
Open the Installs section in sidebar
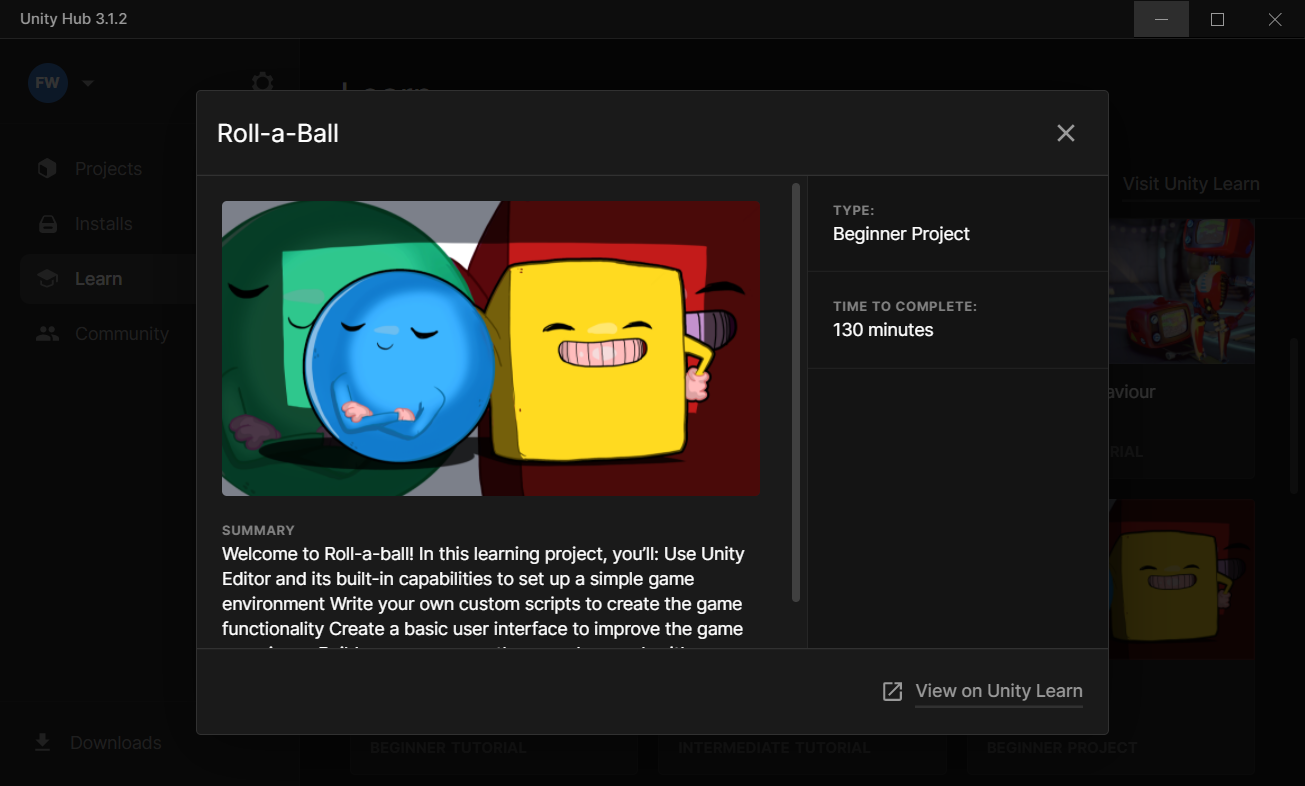tap(104, 224)
